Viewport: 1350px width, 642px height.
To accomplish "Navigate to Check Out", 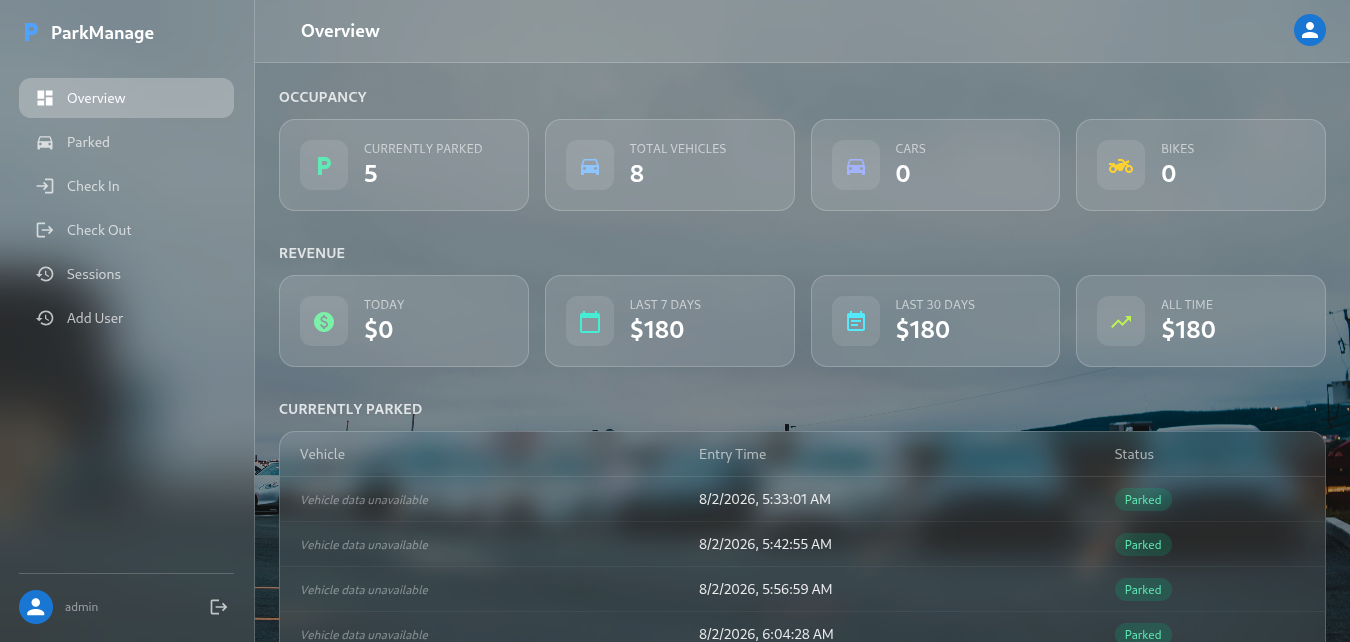I will (126, 230).
